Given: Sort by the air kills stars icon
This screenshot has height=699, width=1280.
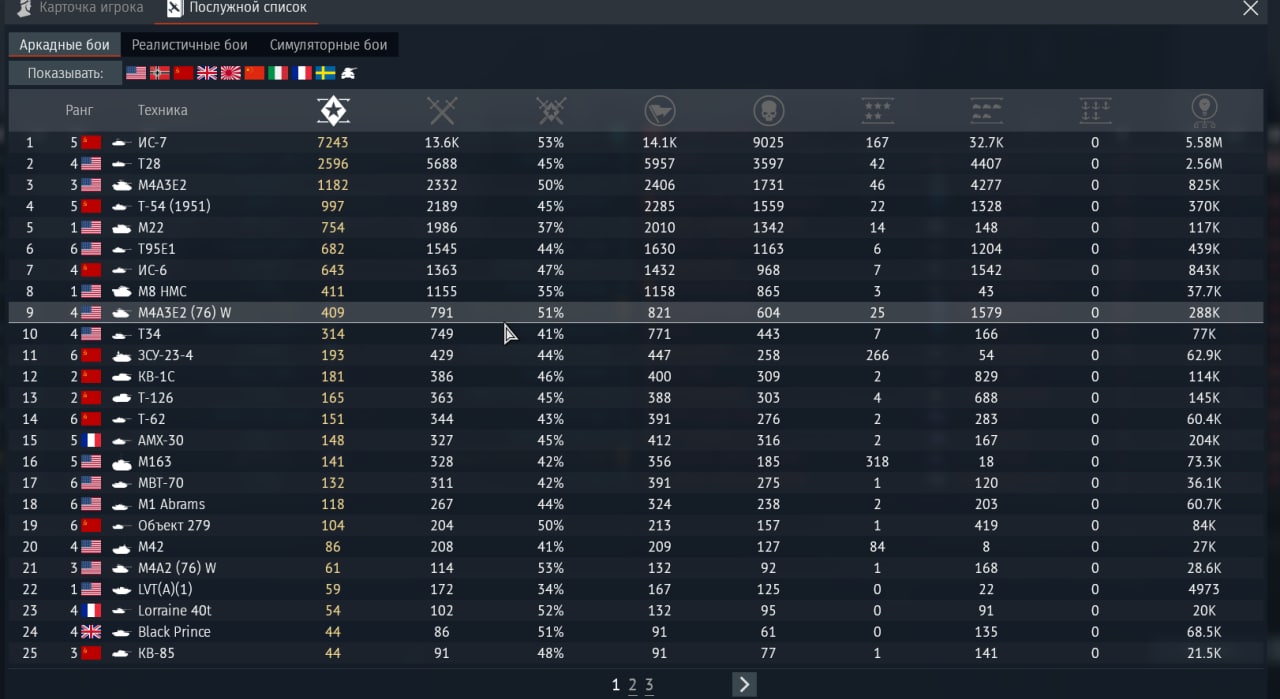Looking at the screenshot, I should (x=877, y=110).
